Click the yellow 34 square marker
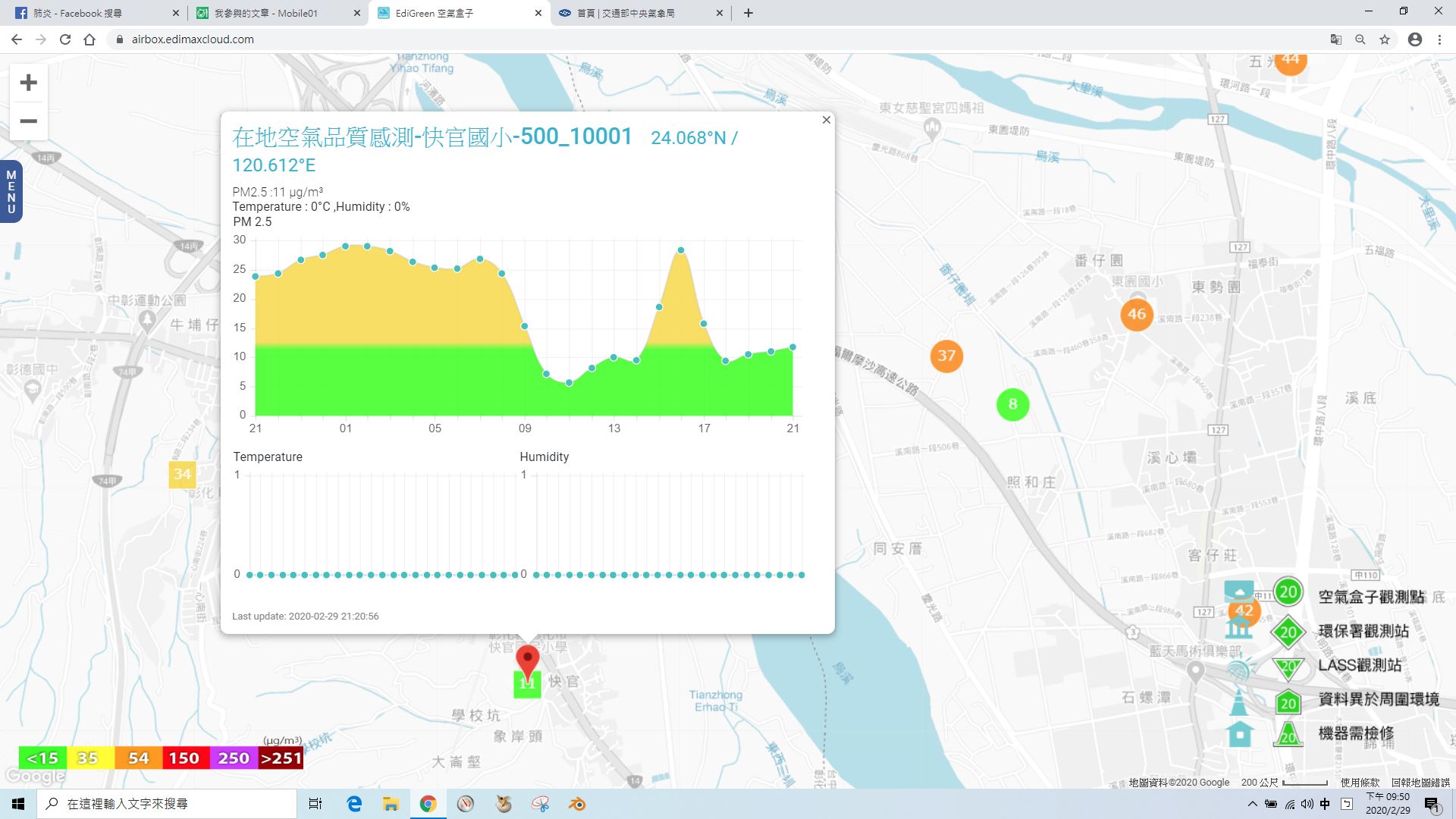The image size is (1456, 819). pyautogui.click(x=182, y=474)
